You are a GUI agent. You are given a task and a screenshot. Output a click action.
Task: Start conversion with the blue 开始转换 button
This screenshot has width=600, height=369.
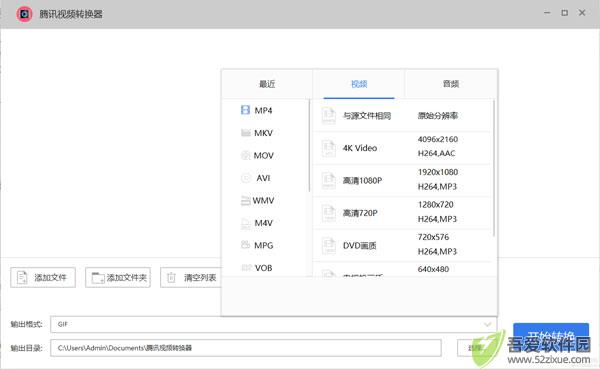tap(551, 337)
